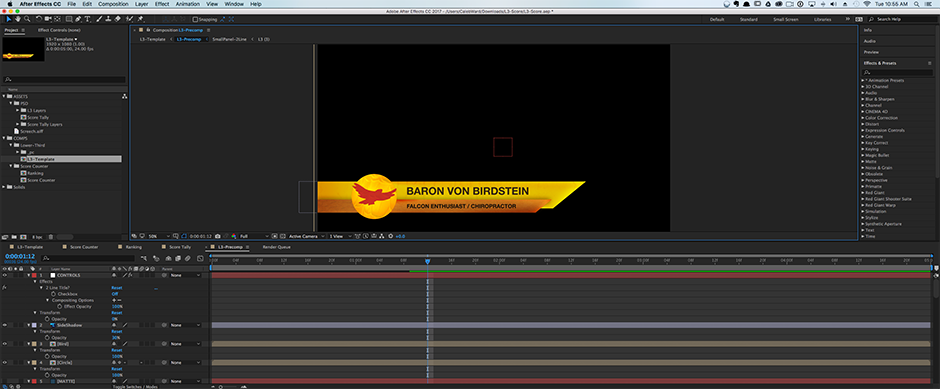
Task: Click the SideShadow layer label color swatch
Action: tap(35, 325)
